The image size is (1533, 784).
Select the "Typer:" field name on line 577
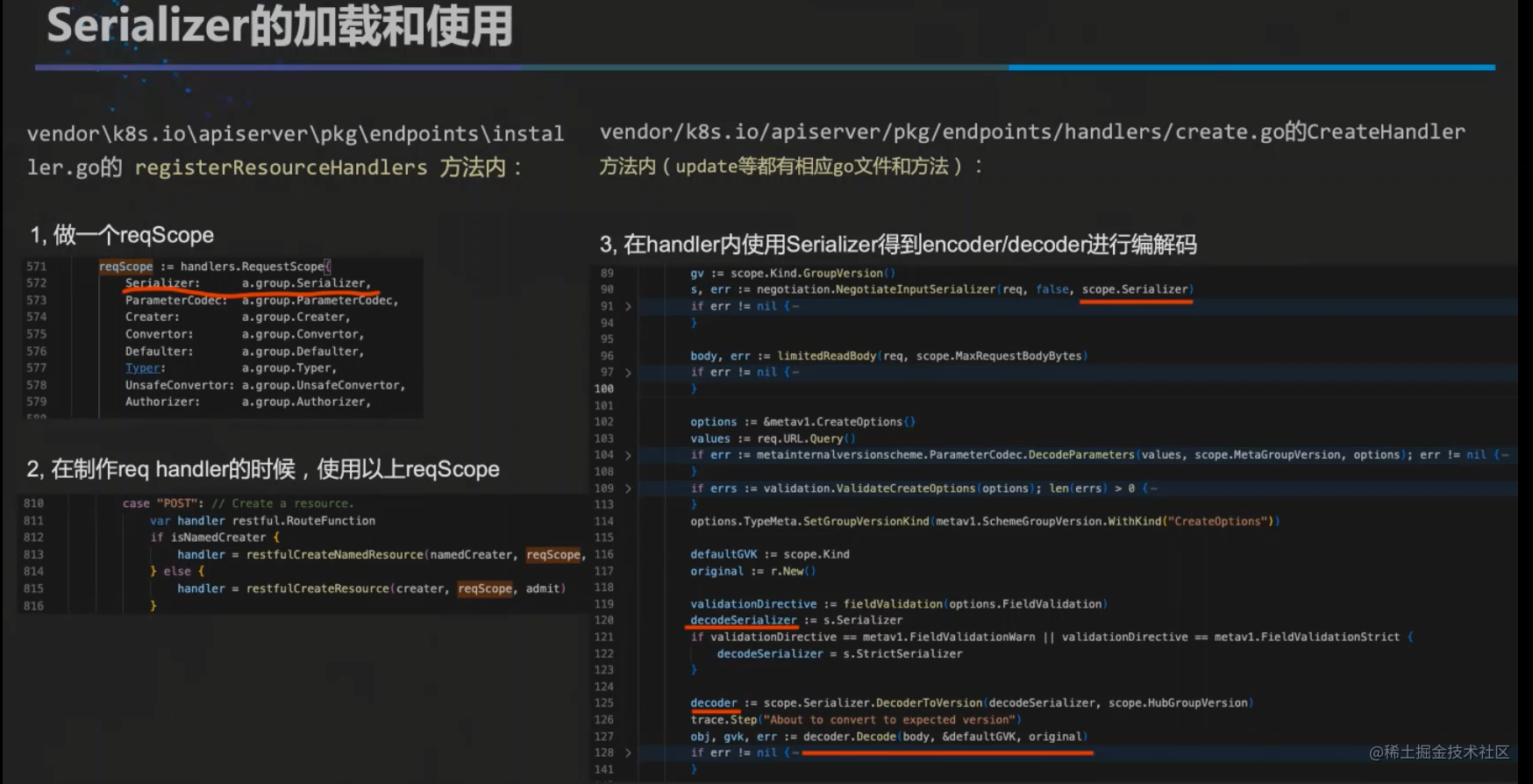point(146,368)
